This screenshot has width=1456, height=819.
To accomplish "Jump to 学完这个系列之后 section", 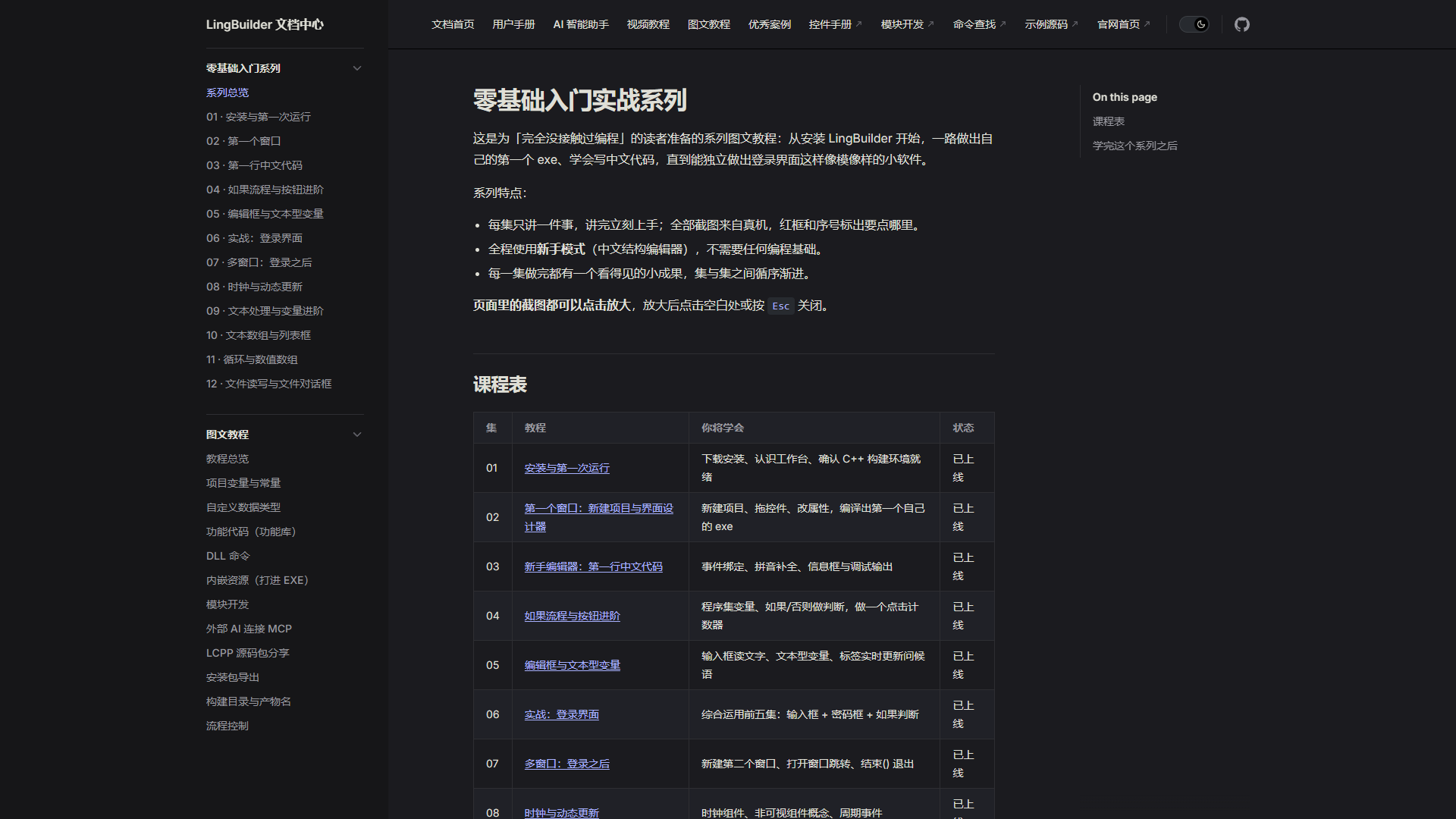I will (x=1135, y=146).
